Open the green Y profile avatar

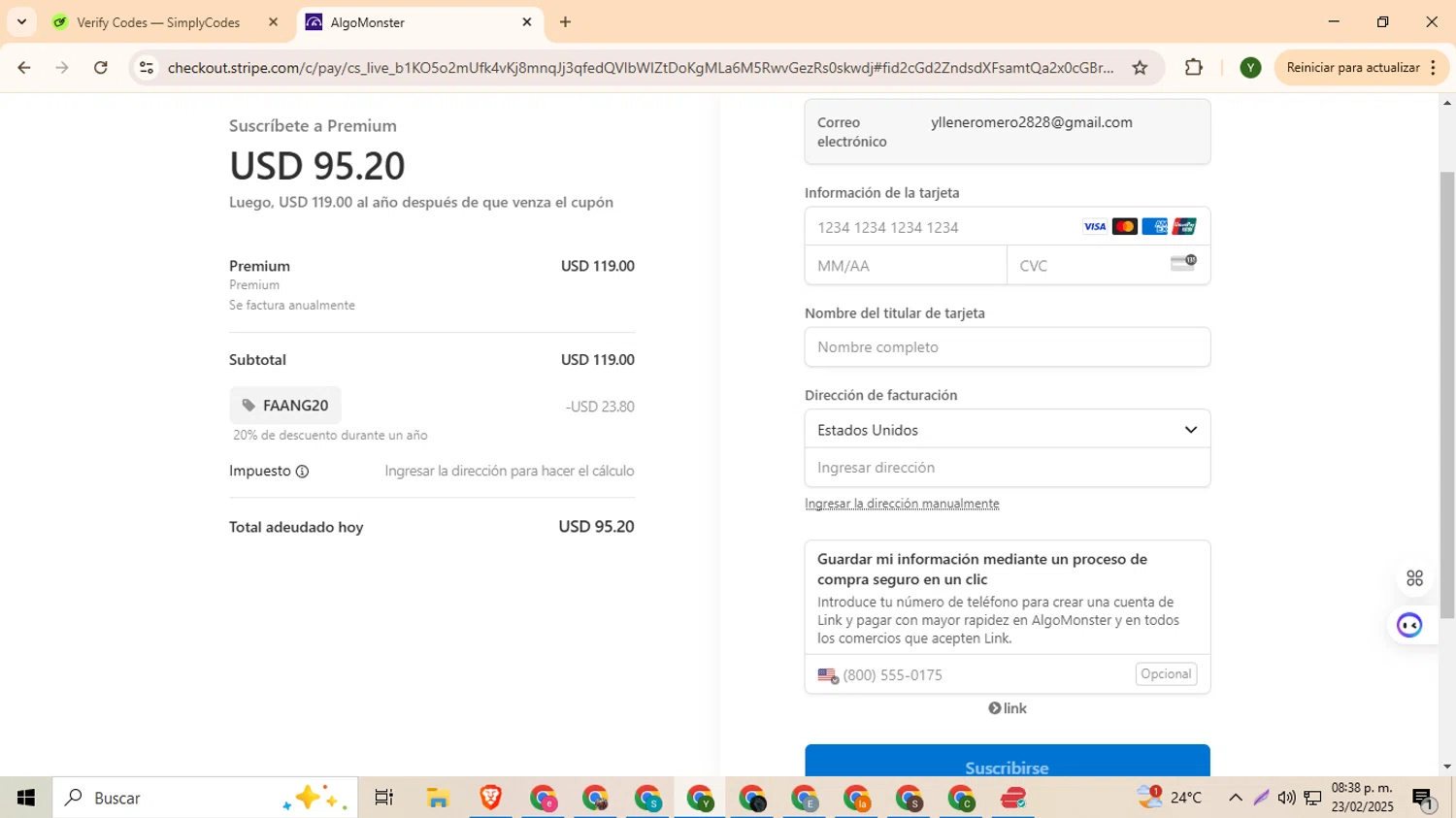[x=1250, y=68]
